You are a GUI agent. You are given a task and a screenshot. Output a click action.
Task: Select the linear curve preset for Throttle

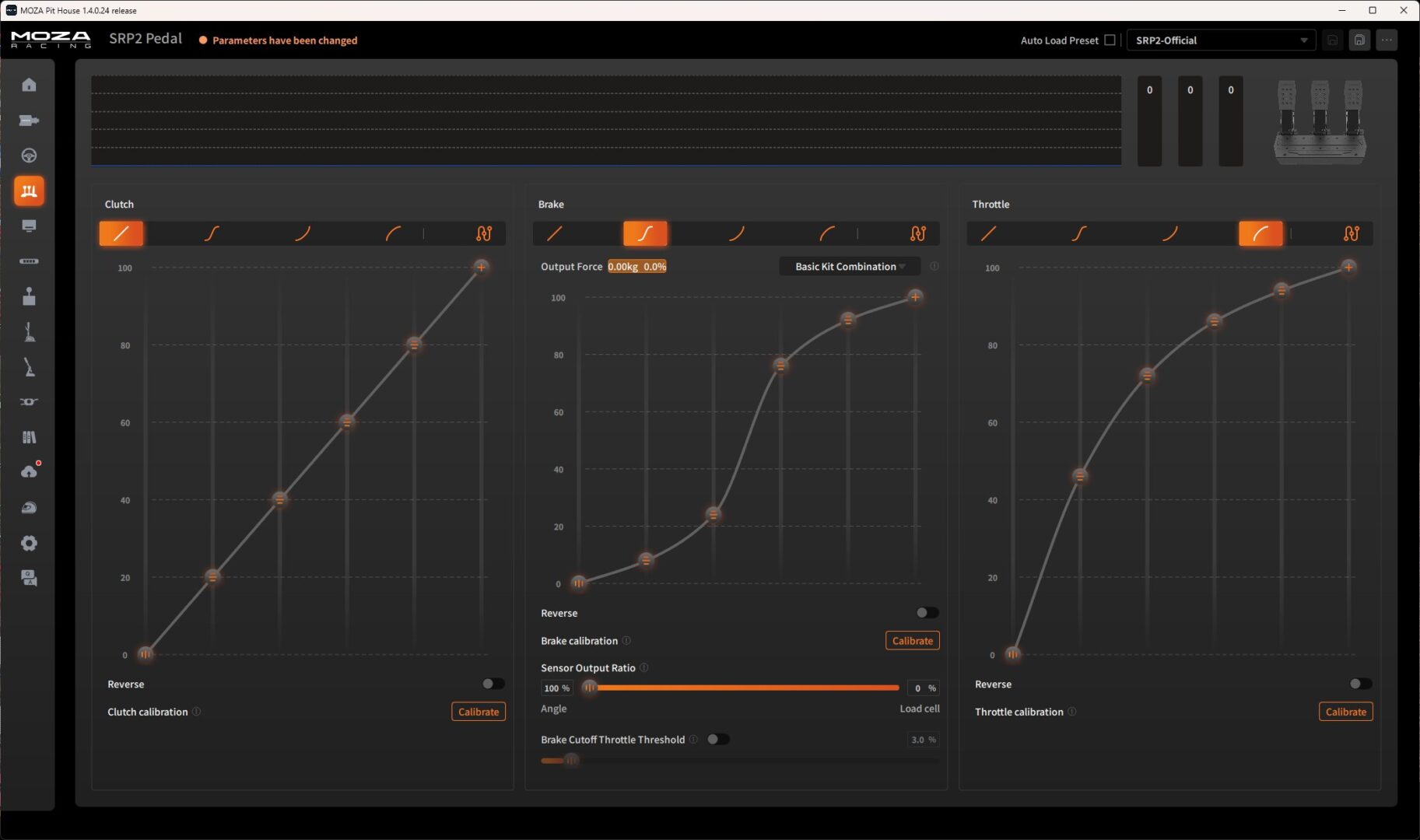pyautogui.click(x=988, y=233)
